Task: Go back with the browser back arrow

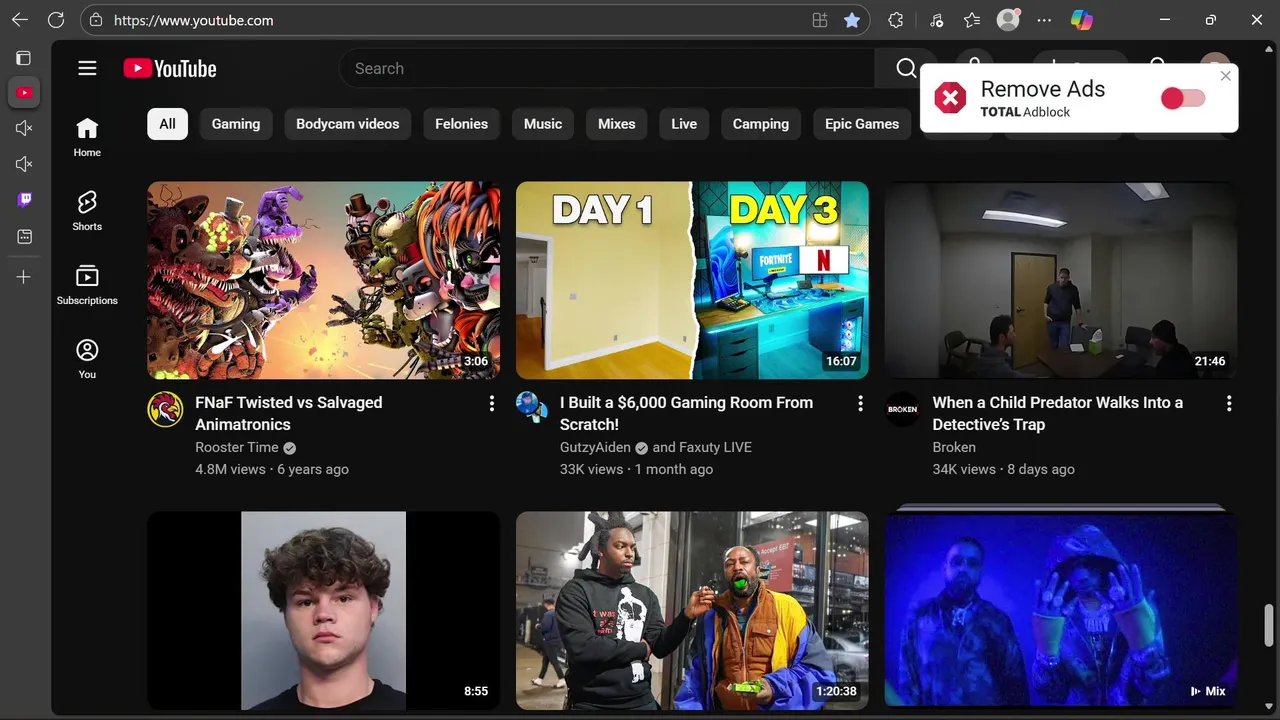Action: point(20,20)
